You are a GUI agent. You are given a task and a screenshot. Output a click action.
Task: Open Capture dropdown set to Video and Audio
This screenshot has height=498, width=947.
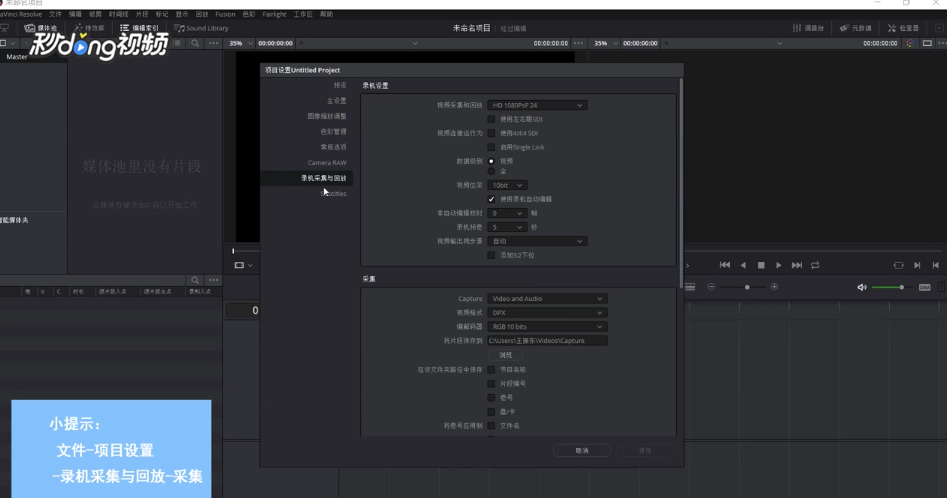[547, 299]
